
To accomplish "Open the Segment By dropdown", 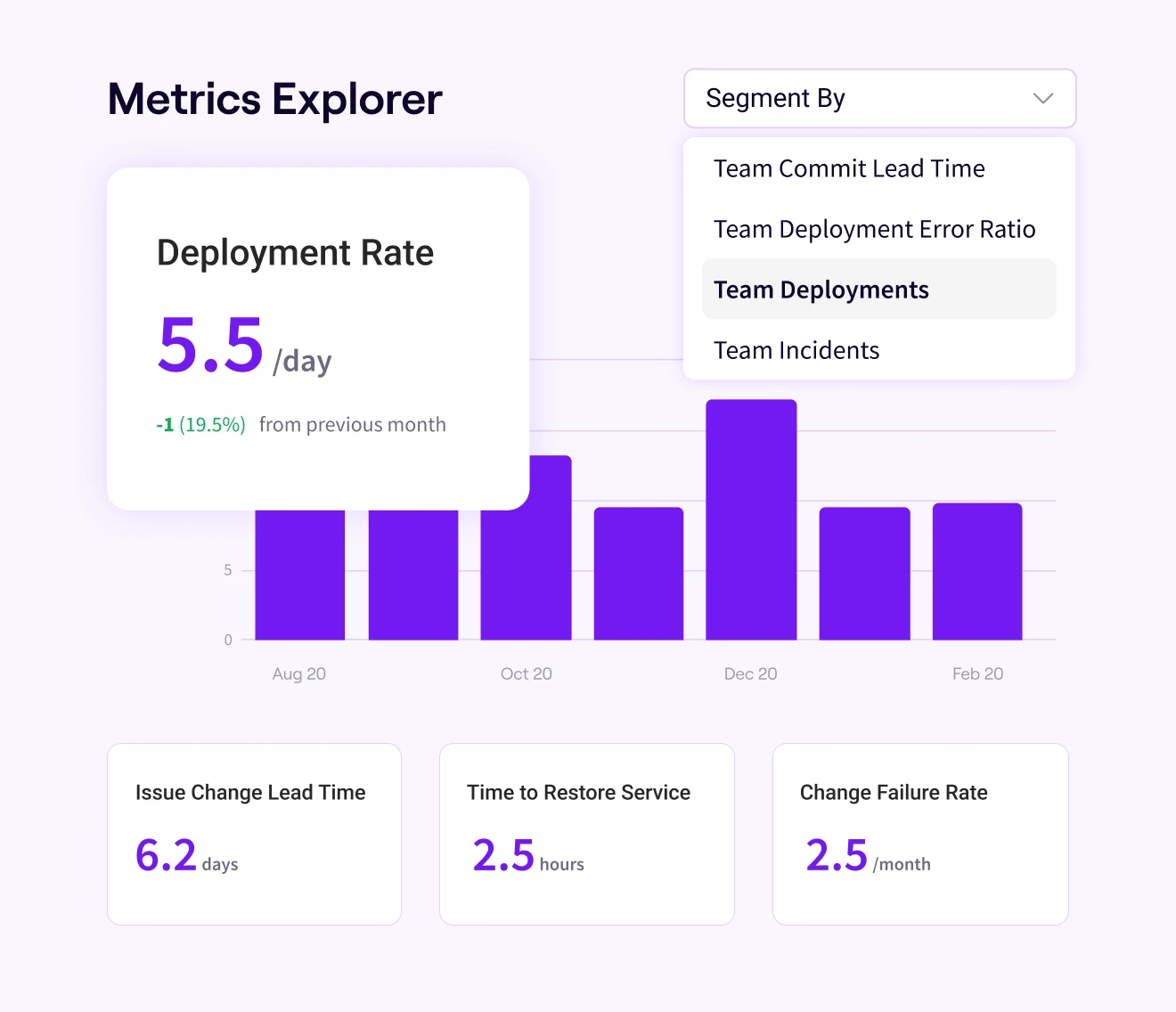I will 878,98.
